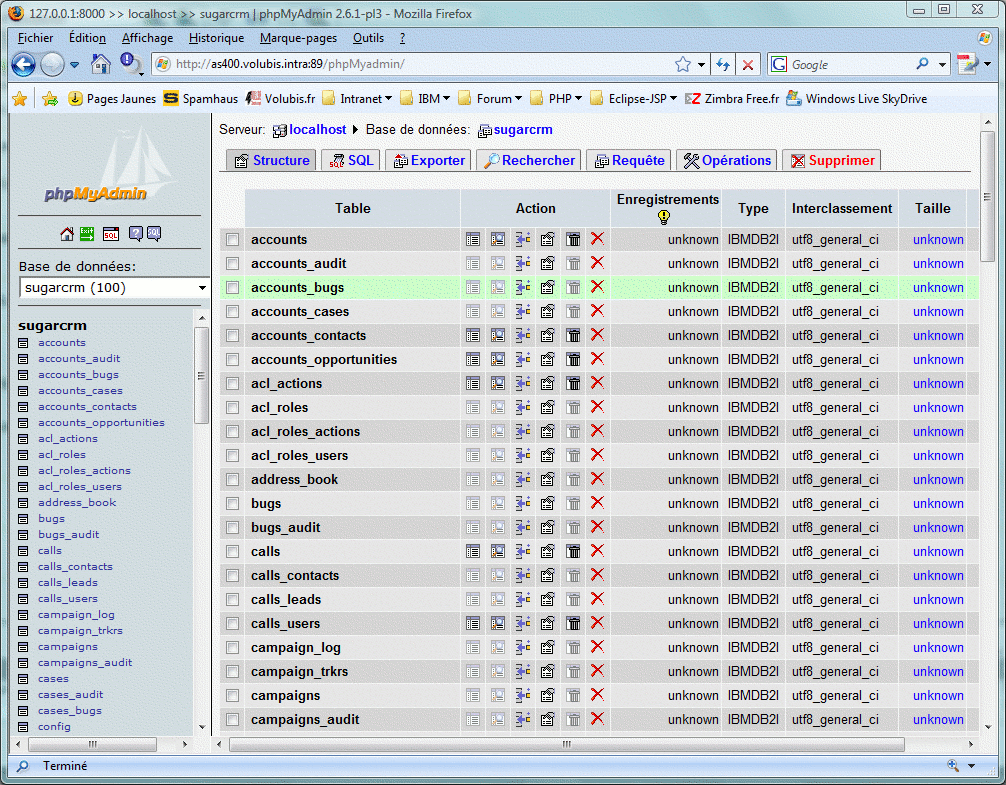Open the Marque-pages menu
Screen dimensions: 1006x785
(298, 38)
